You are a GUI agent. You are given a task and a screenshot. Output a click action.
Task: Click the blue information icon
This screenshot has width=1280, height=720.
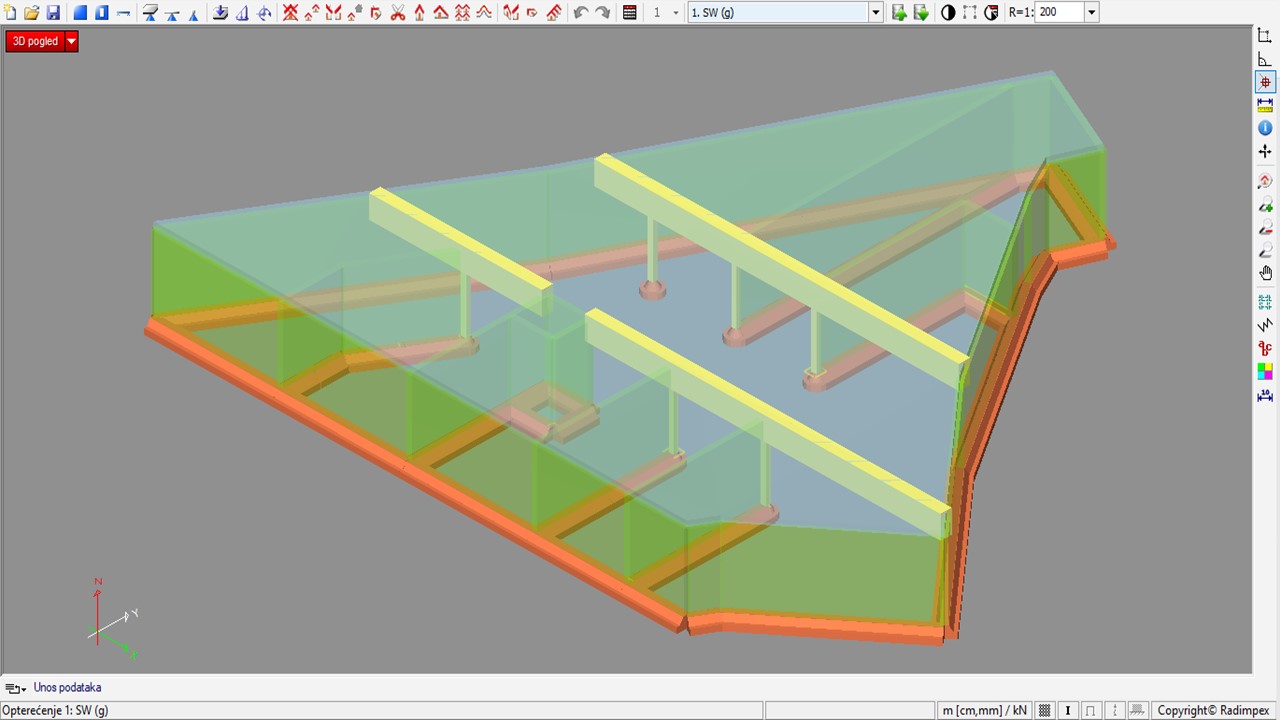point(1265,128)
